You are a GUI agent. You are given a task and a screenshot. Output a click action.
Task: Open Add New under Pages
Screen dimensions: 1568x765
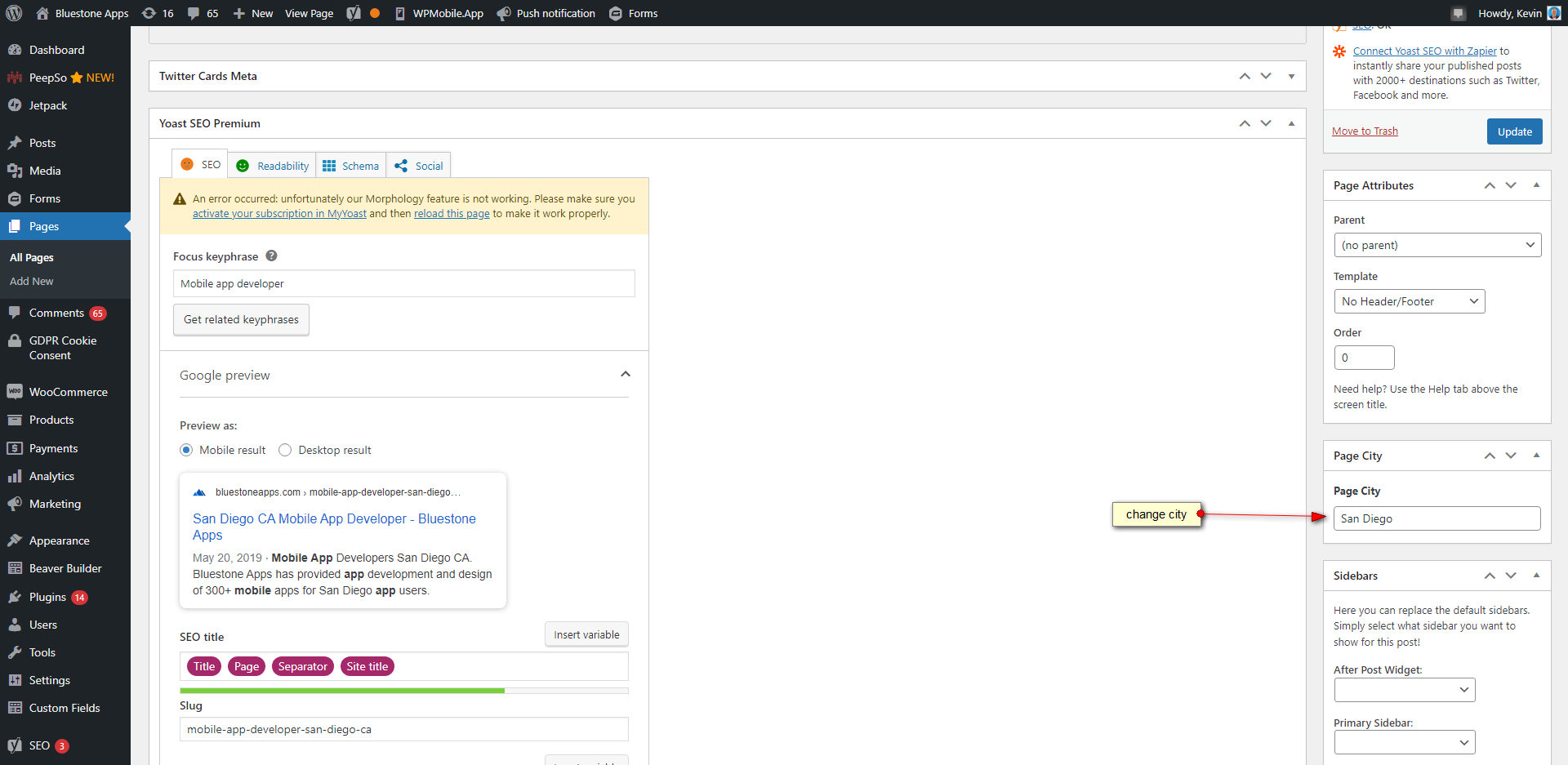32,281
